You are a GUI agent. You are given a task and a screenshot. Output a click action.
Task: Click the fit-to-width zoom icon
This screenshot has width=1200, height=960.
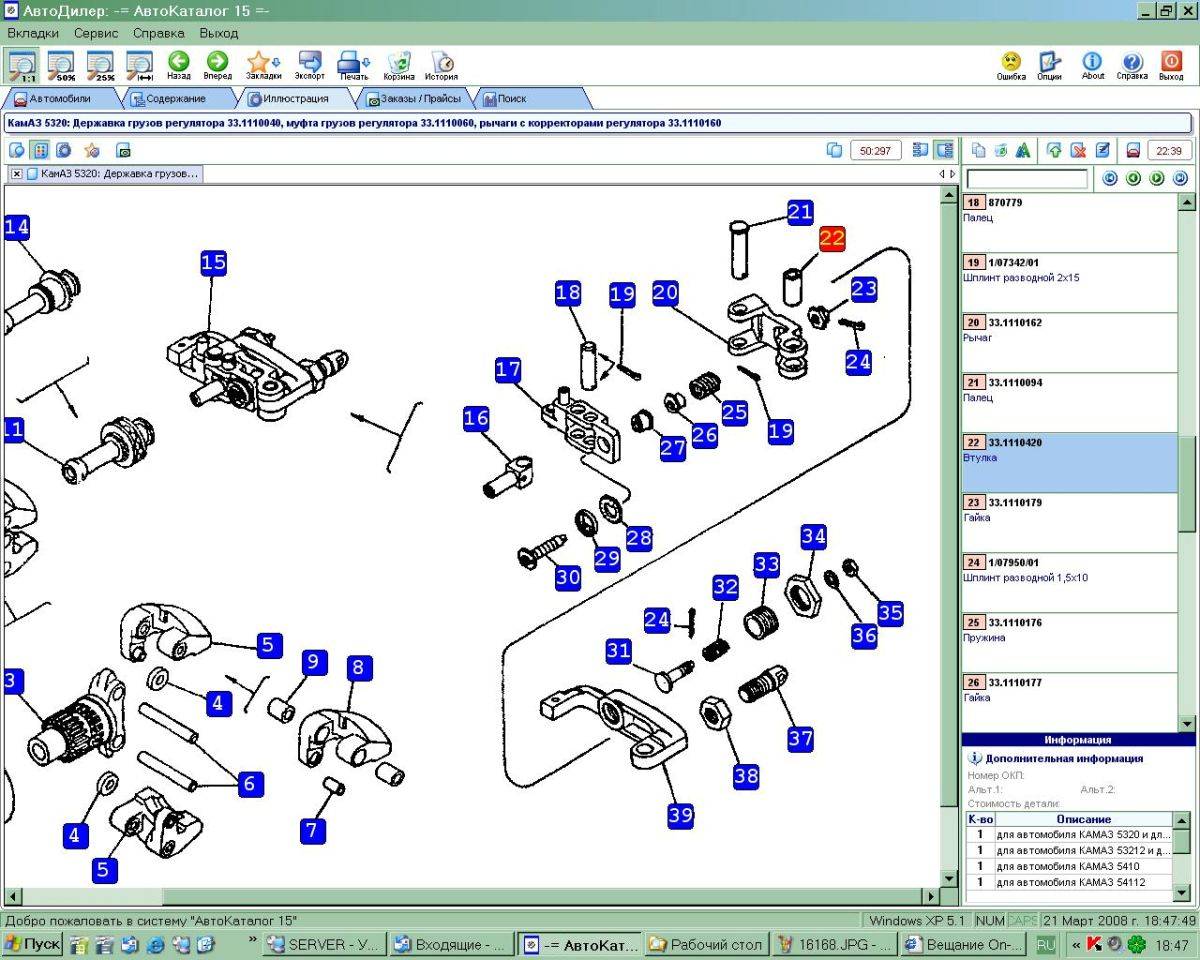[139, 65]
